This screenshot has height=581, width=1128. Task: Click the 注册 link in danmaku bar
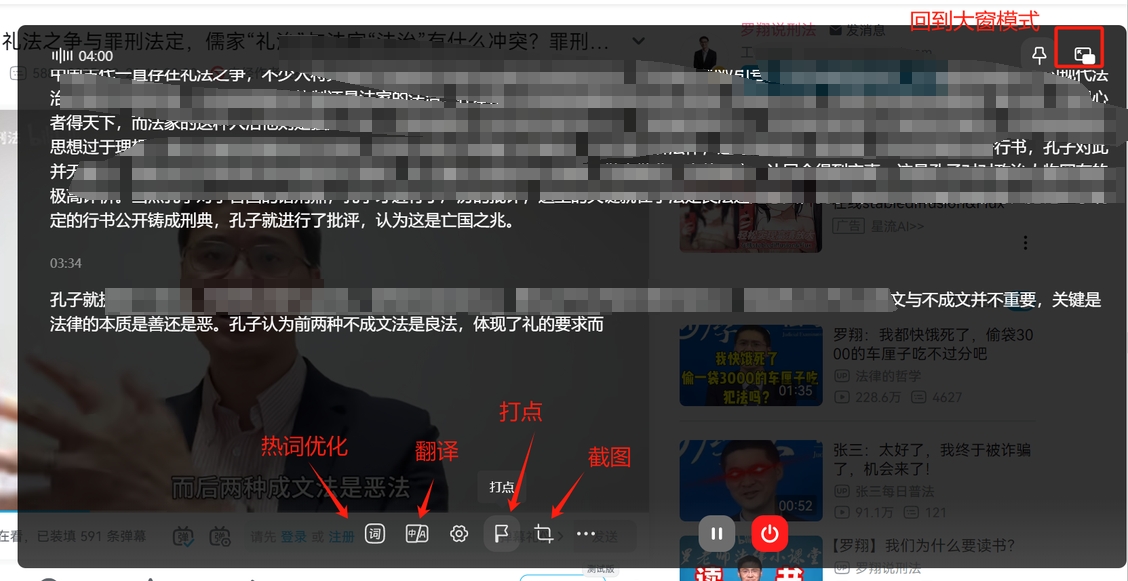click(342, 537)
